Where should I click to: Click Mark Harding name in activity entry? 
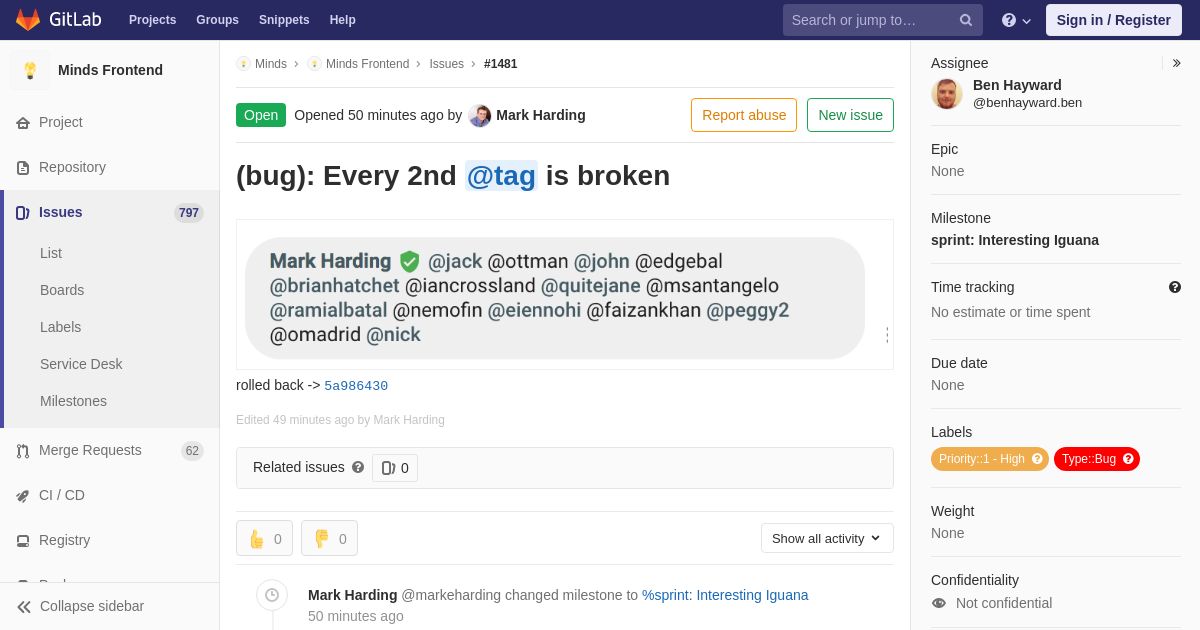click(x=353, y=595)
